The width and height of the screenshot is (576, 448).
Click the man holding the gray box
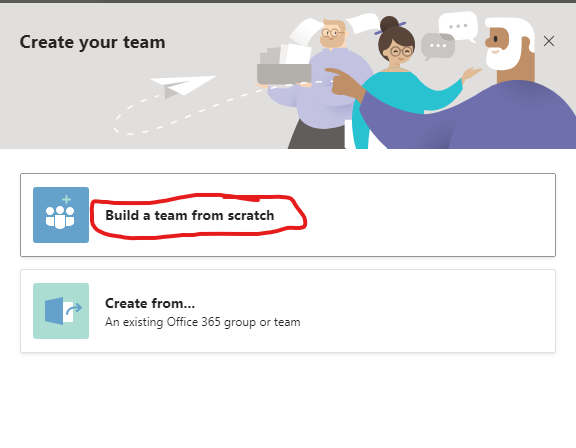(x=319, y=84)
